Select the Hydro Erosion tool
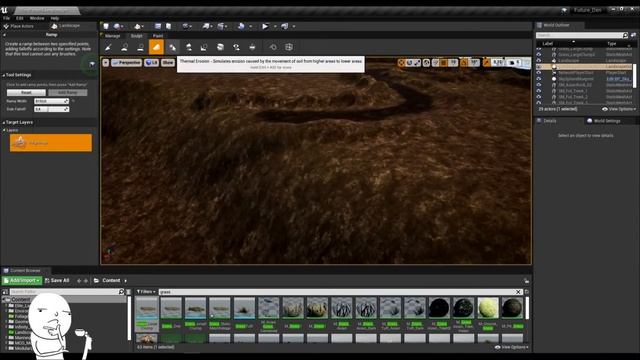 click(x=189, y=47)
